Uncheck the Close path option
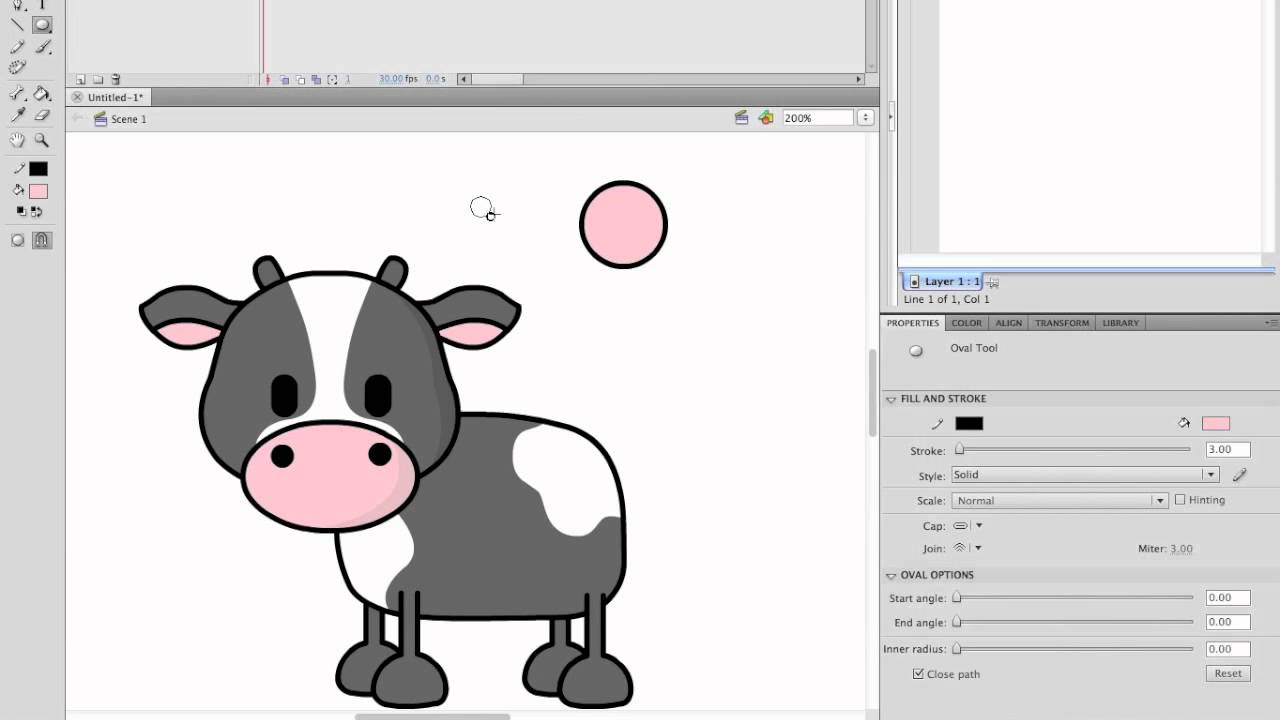Image resolution: width=1280 pixels, height=720 pixels. point(918,673)
